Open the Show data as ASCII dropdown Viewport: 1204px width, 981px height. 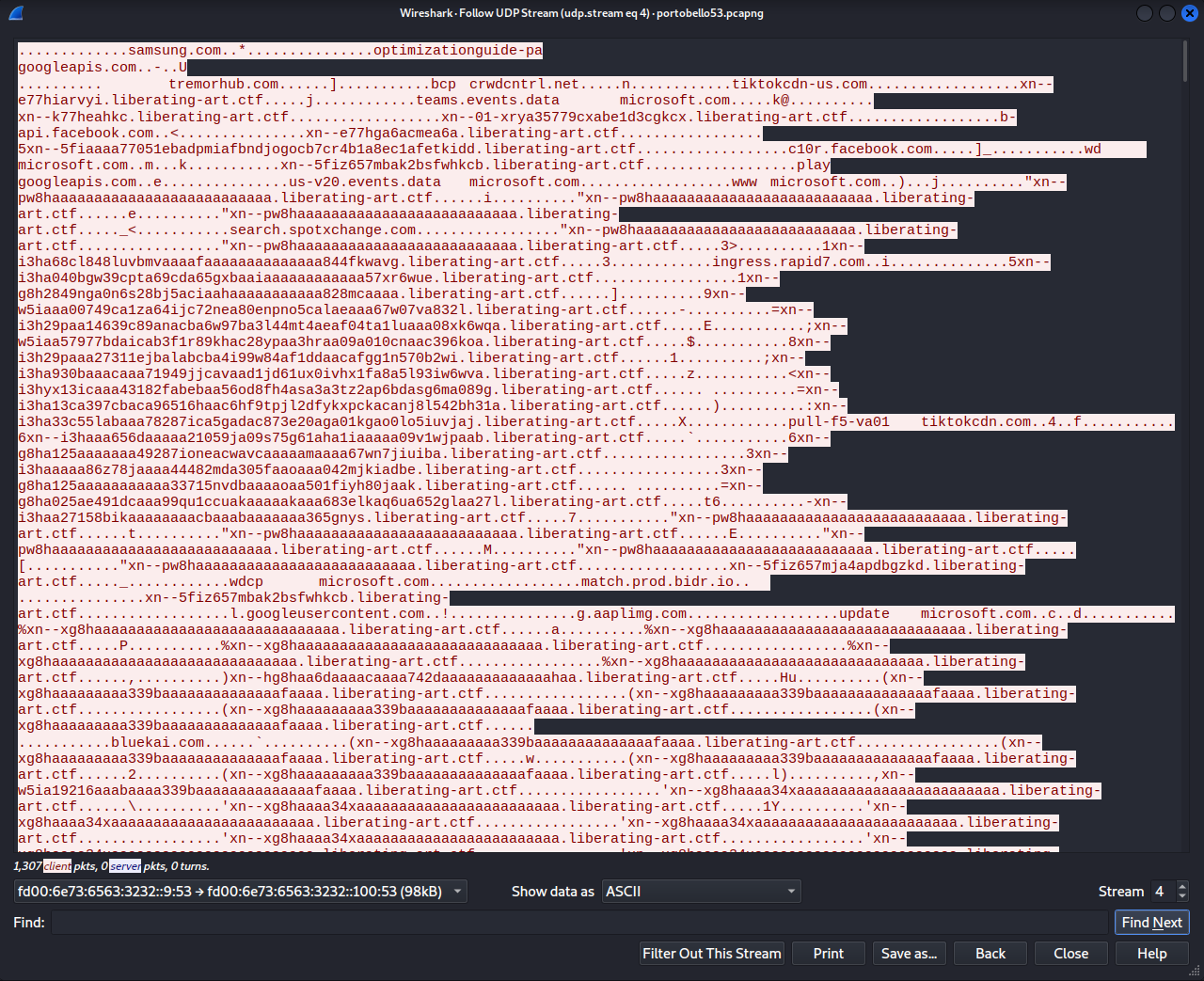click(701, 892)
